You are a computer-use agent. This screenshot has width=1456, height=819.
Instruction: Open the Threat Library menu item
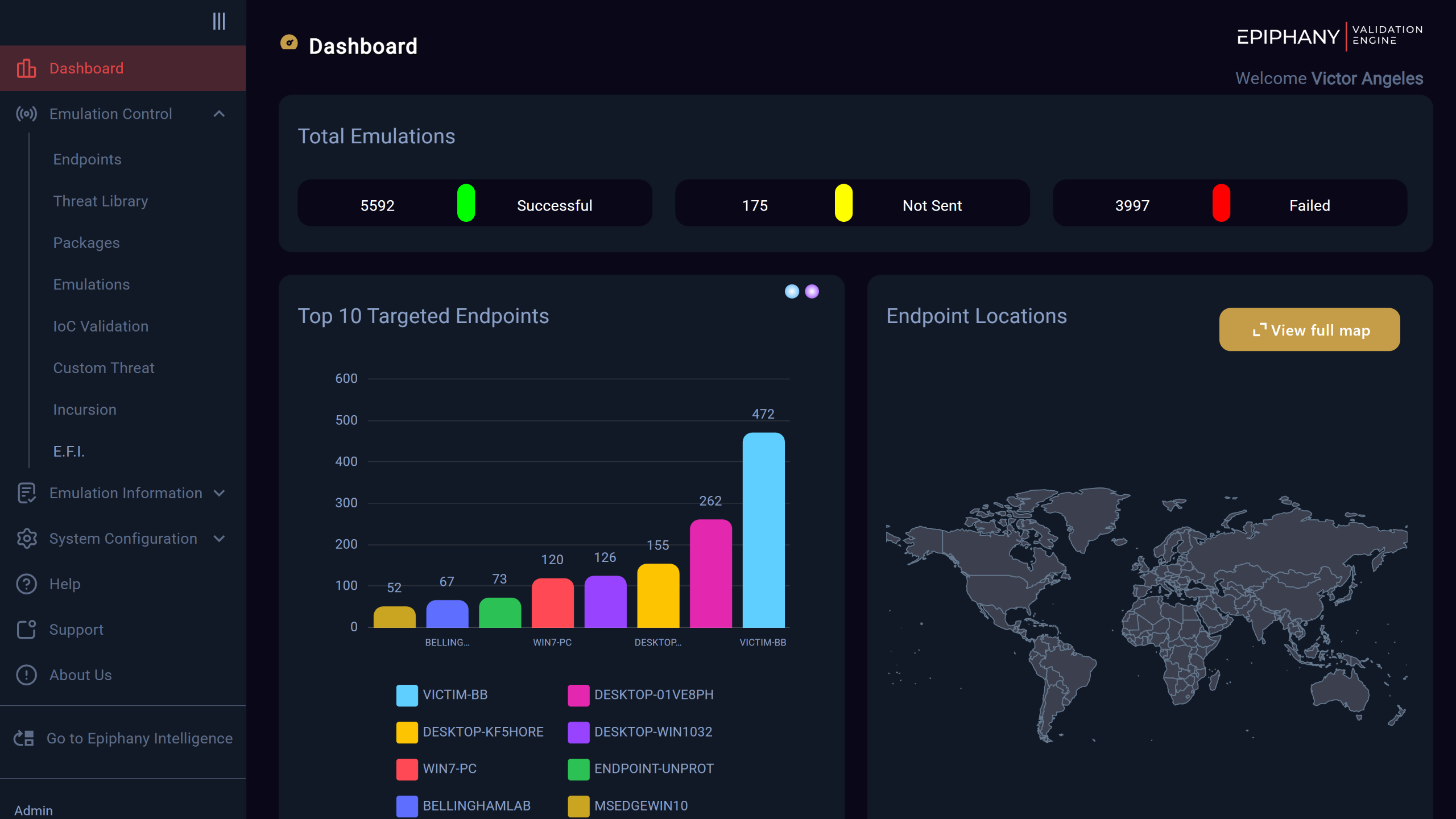(100, 201)
